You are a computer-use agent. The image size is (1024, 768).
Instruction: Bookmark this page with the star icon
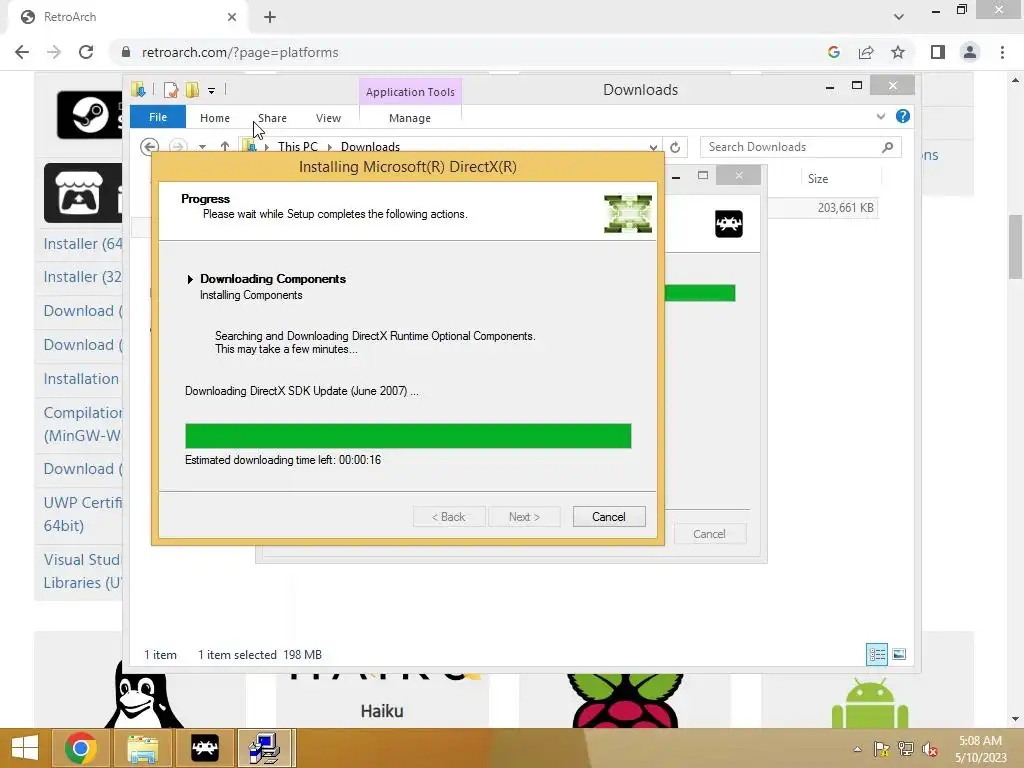[898, 52]
